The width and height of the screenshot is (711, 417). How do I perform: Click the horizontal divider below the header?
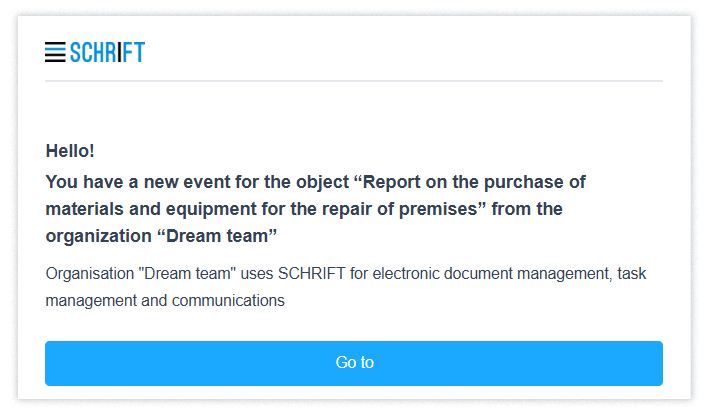click(354, 80)
